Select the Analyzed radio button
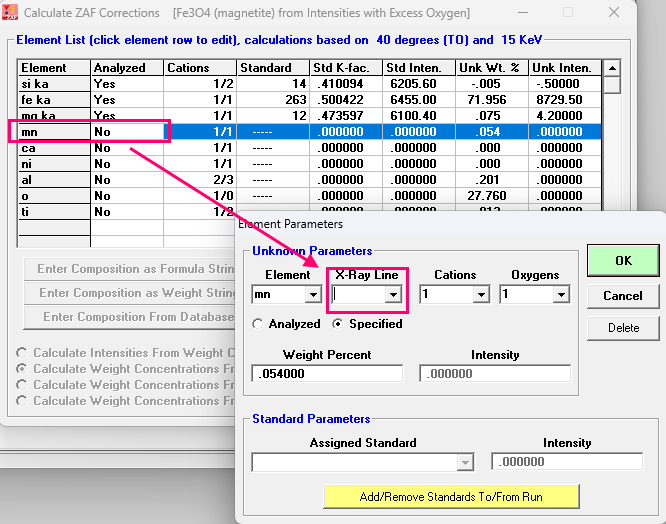Image resolution: width=666 pixels, height=524 pixels. (259, 324)
